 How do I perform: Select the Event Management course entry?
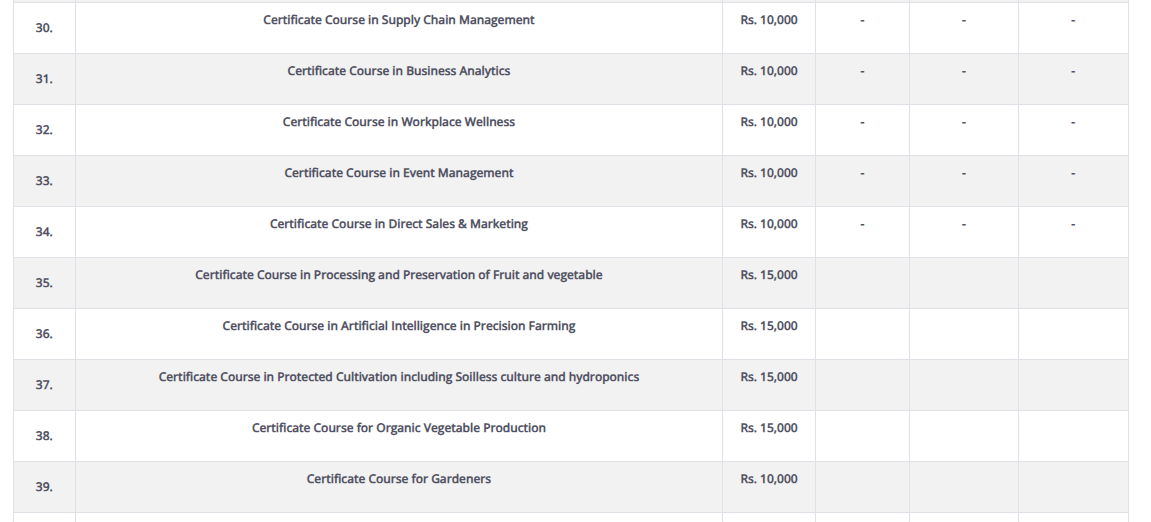(x=398, y=173)
